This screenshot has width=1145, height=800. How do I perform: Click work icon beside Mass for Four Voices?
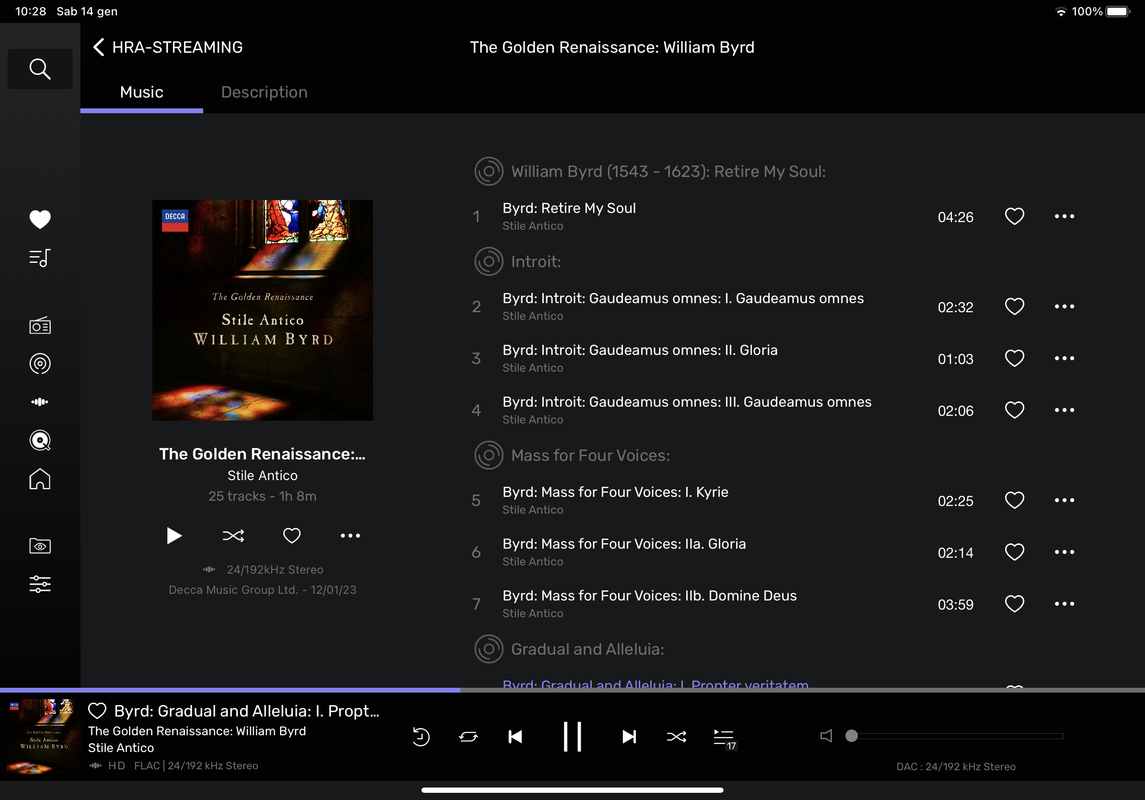489,455
